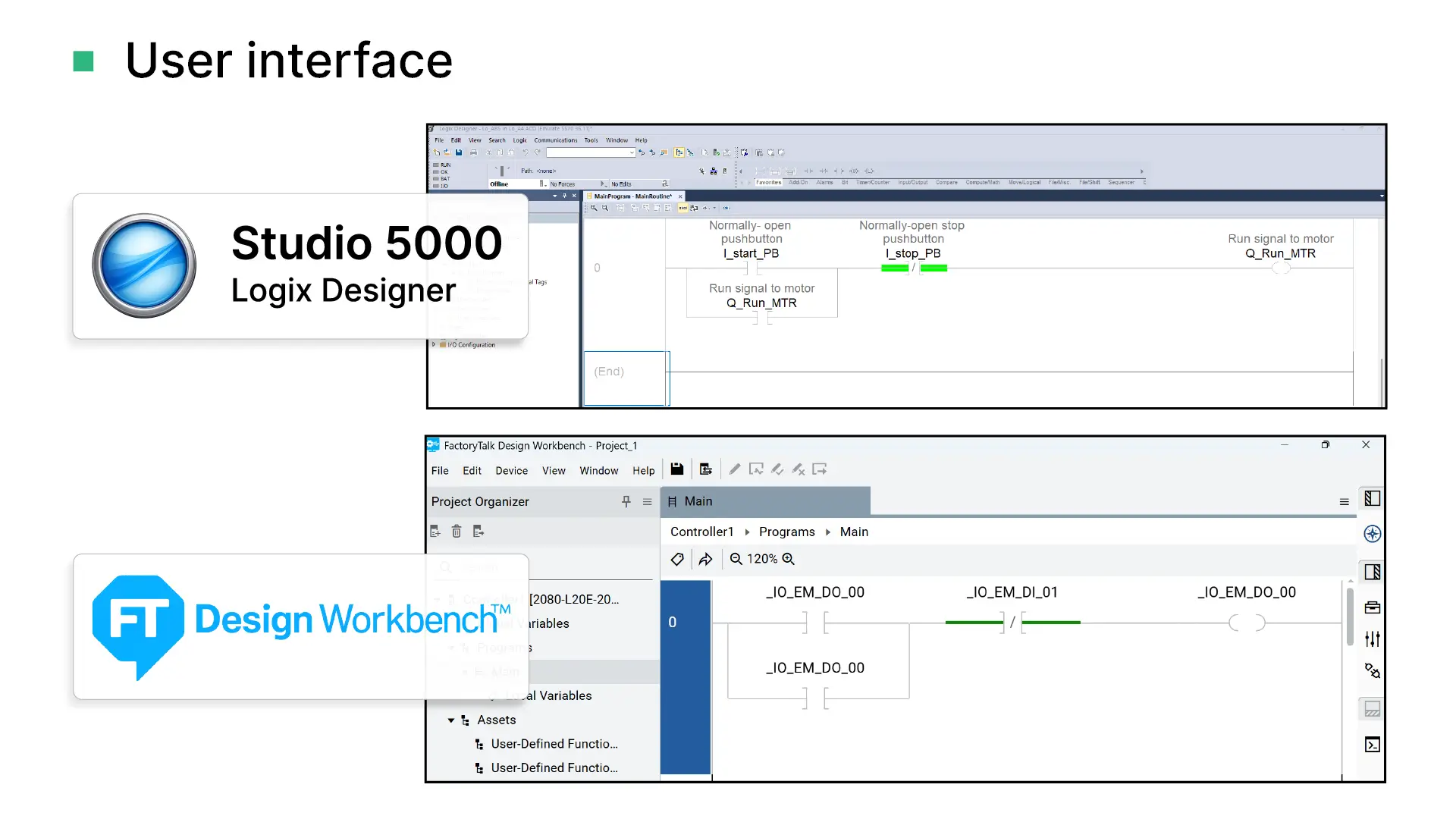This screenshot has width=1456, height=819.
Task: Click the zoom in magnifier beside 120%
Action: point(789,559)
